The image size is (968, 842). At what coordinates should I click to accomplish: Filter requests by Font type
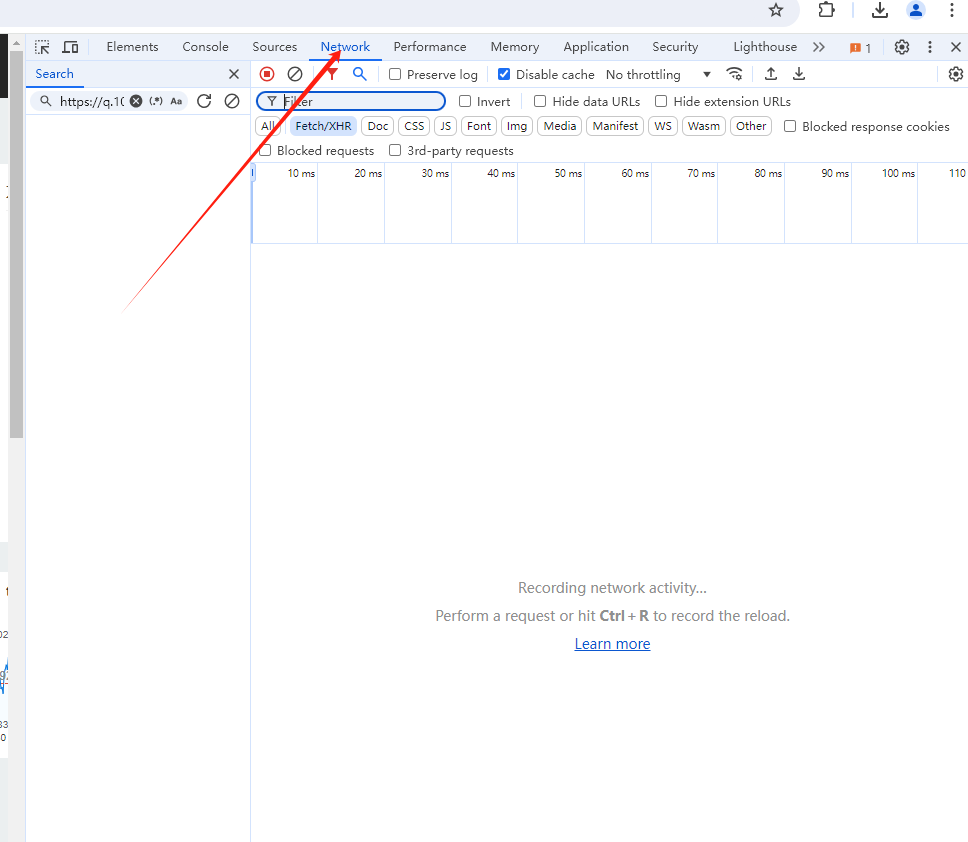(x=478, y=126)
